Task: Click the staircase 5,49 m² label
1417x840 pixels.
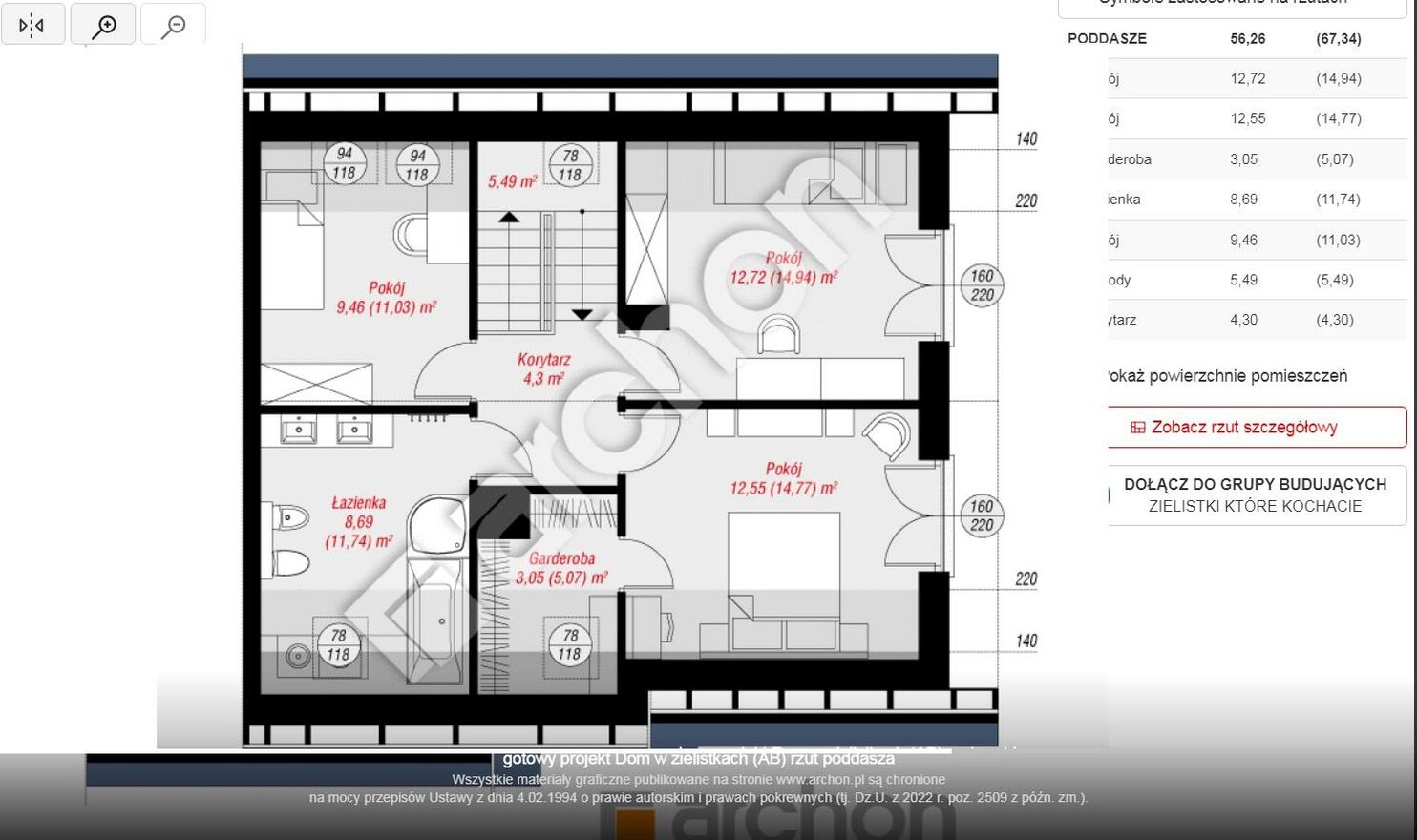Action: (512, 181)
